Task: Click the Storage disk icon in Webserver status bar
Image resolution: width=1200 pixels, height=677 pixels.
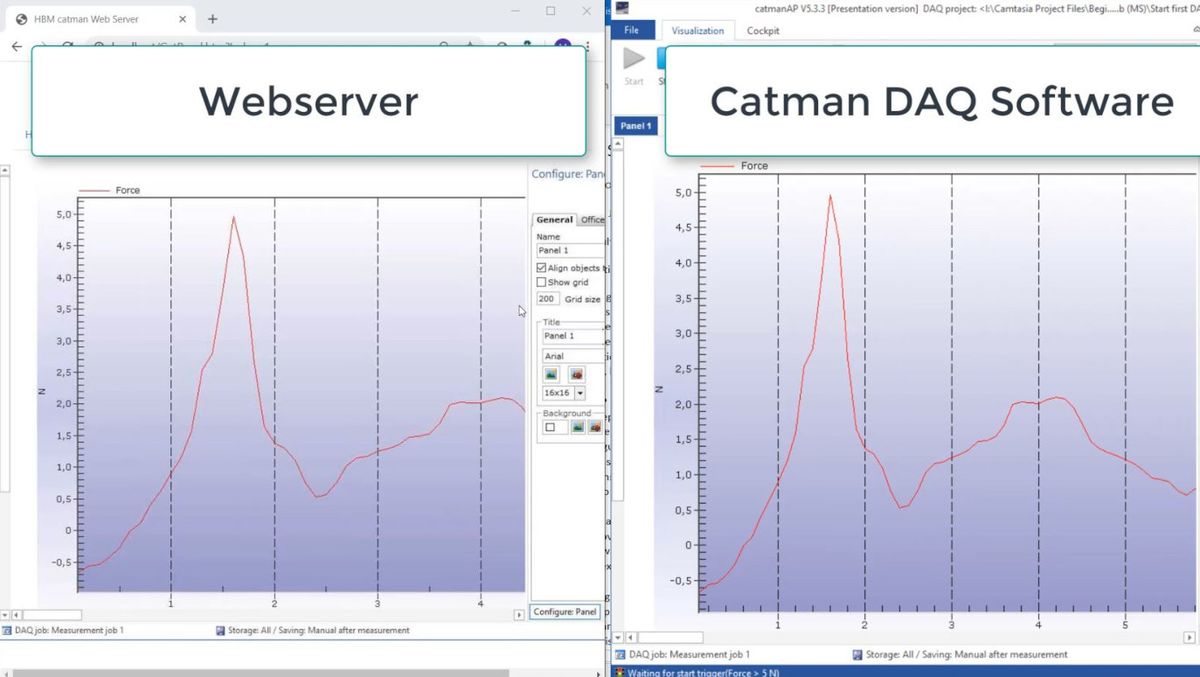Action: click(x=220, y=630)
